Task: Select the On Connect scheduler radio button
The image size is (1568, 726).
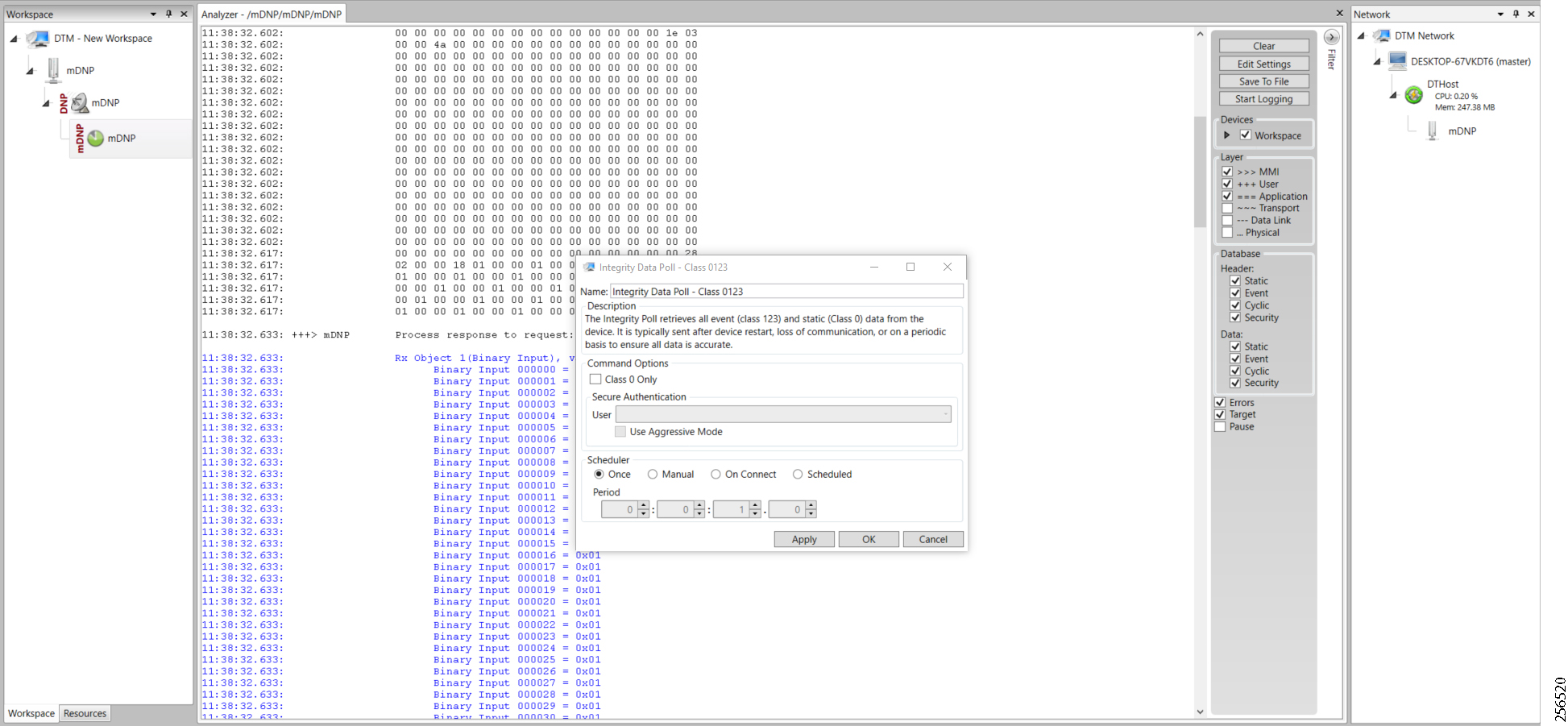Action: [x=716, y=475]
